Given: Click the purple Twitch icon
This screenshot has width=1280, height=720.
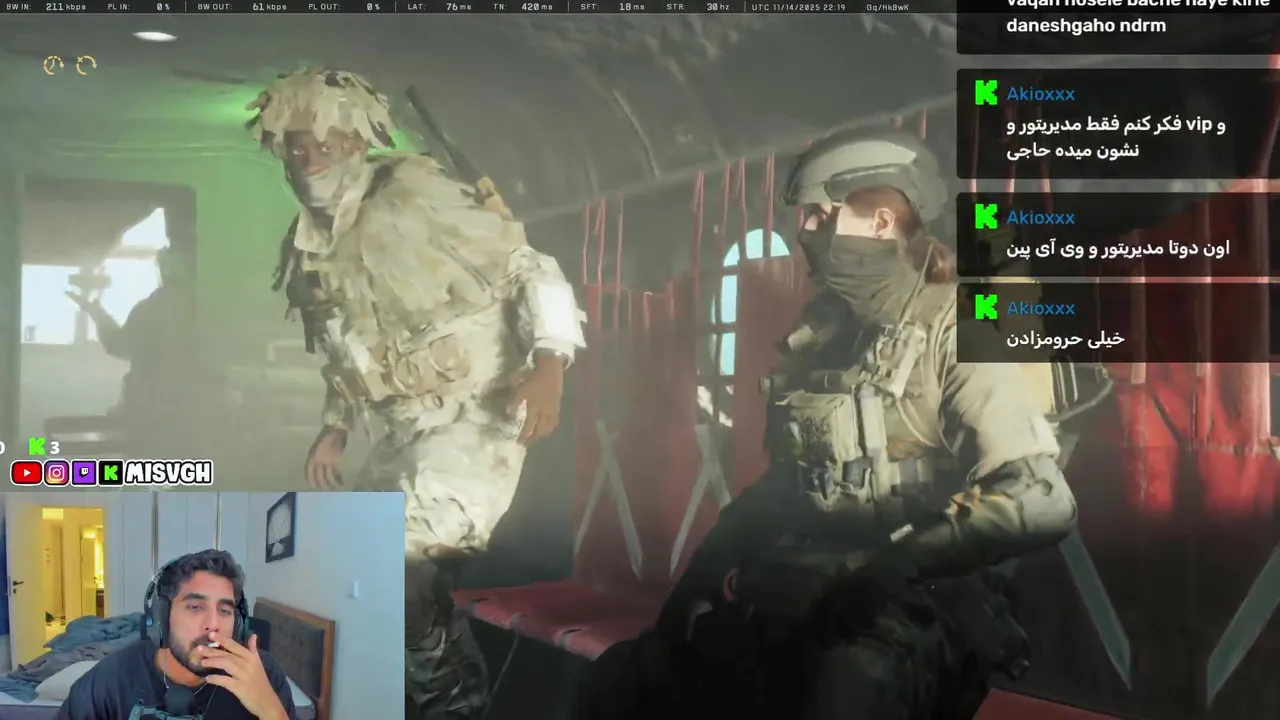Looking at the screenshot, I should point(84,473).
